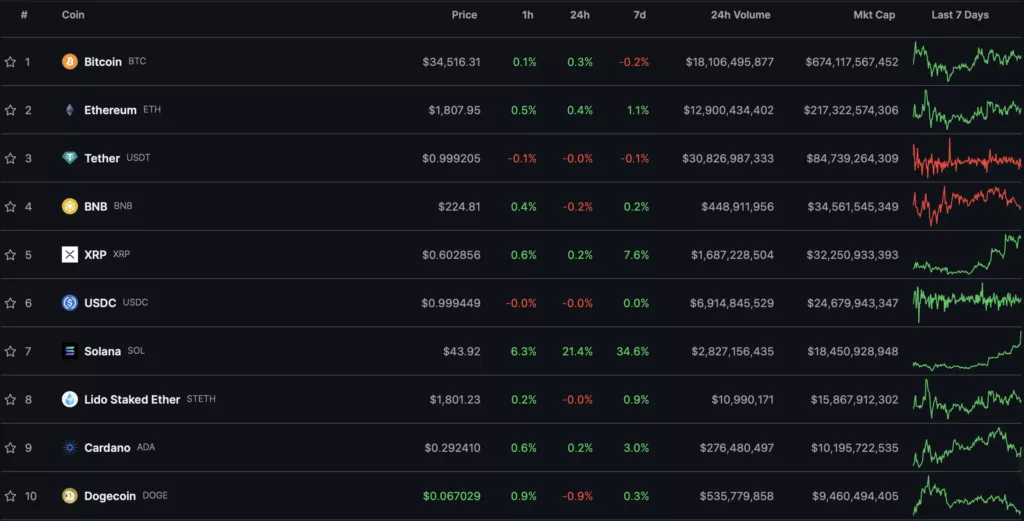Viewport: 1024px width, 521px height.
Task: Favorite Ethereum with its star
Action: [10, 110]
